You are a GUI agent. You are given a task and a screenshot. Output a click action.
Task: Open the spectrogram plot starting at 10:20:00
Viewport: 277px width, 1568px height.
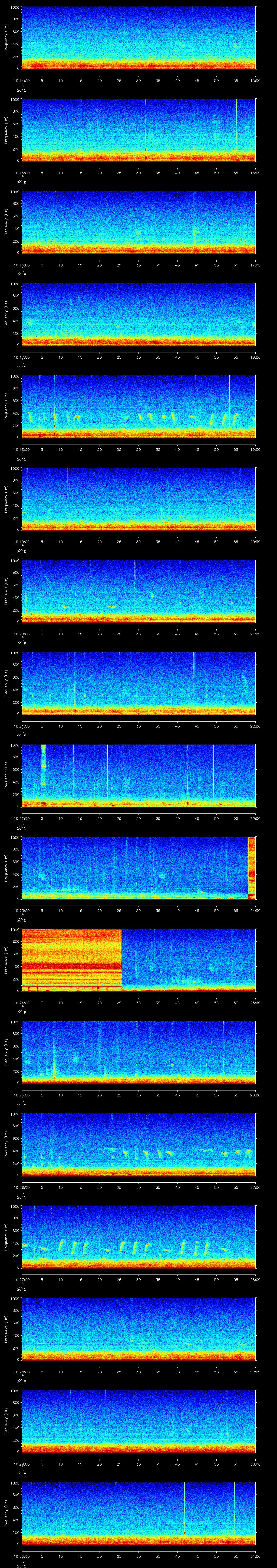pyautogui.click(x=138, y=591)
